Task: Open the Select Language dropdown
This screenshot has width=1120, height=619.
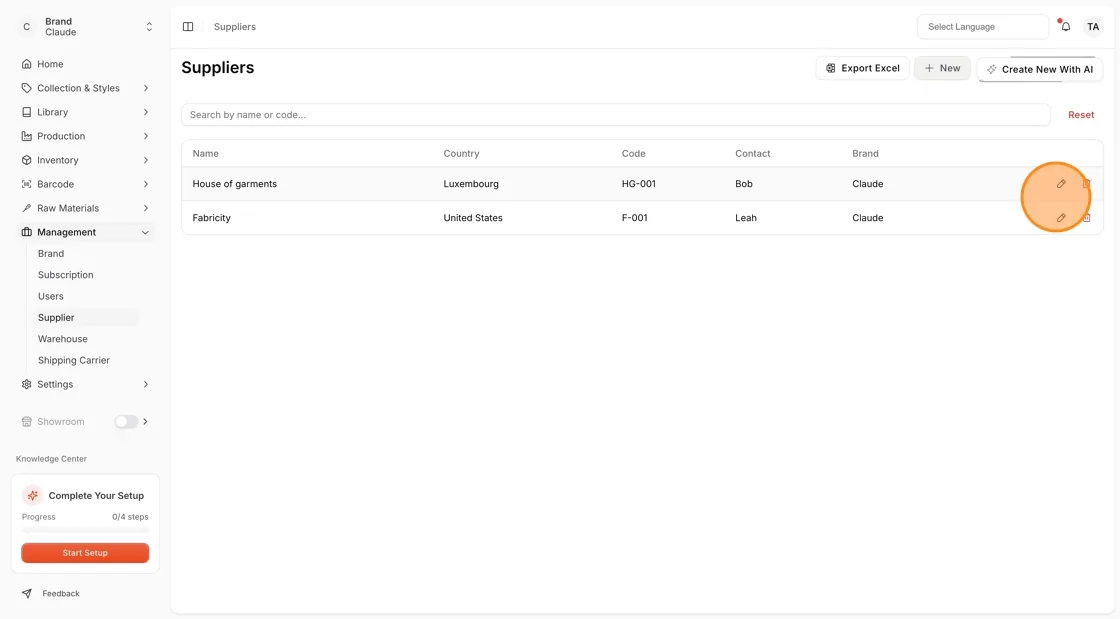Action: (982, 26)
